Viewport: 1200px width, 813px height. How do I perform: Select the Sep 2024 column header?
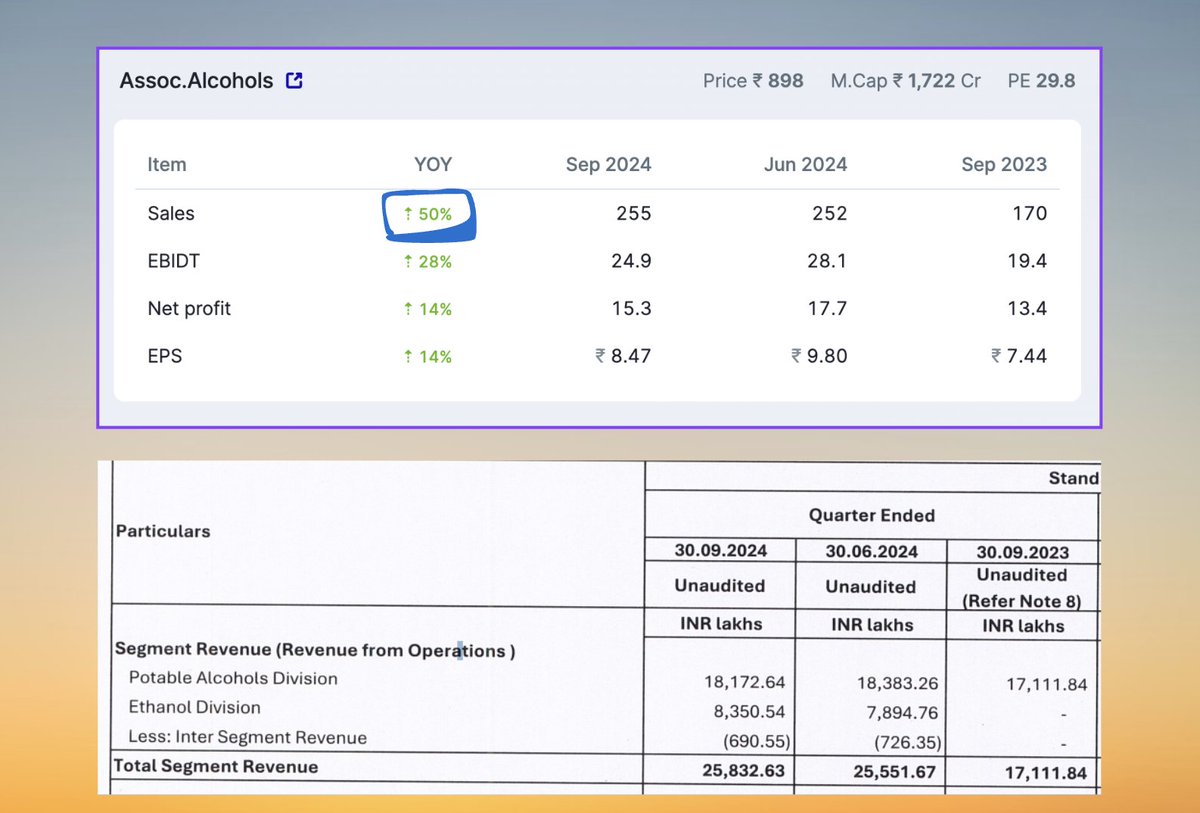pyautogui.click(x=608, y=165)
